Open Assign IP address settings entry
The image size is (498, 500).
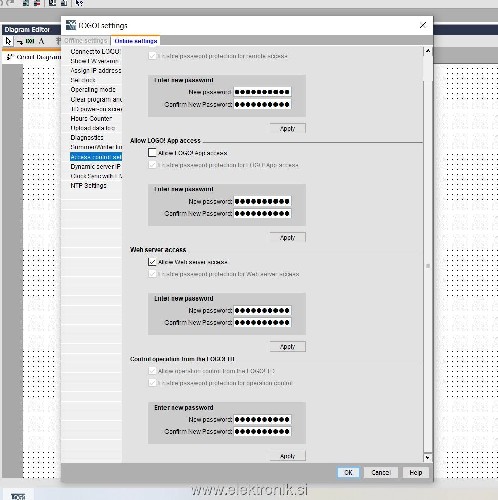[x=96, y=70]
